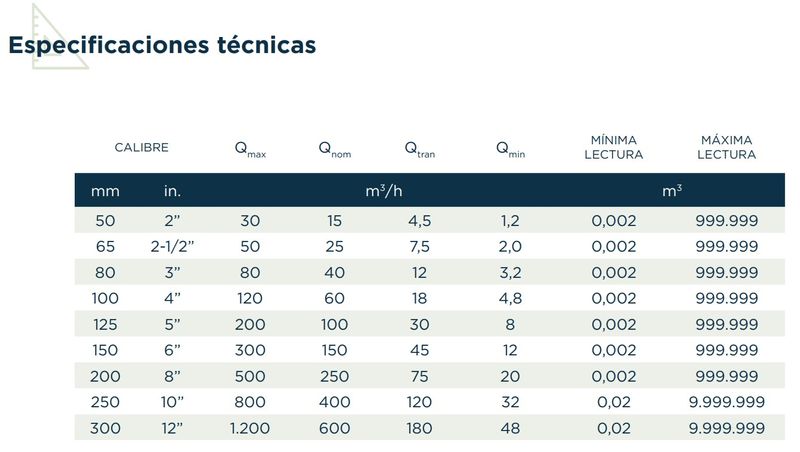Select the MÍNIMA LECTURA column header
Screen dimensions: 800x452
point(614,147)
